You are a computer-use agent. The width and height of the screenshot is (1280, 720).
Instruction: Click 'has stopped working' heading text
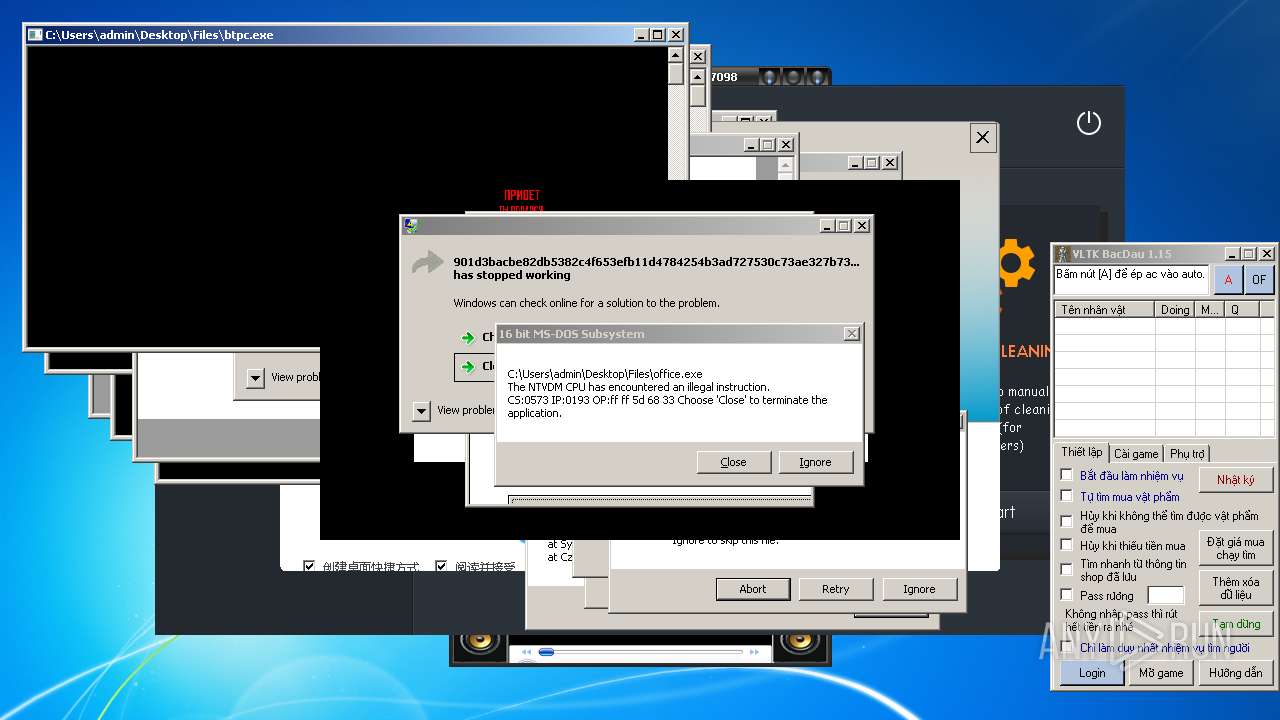click(512, 275)
